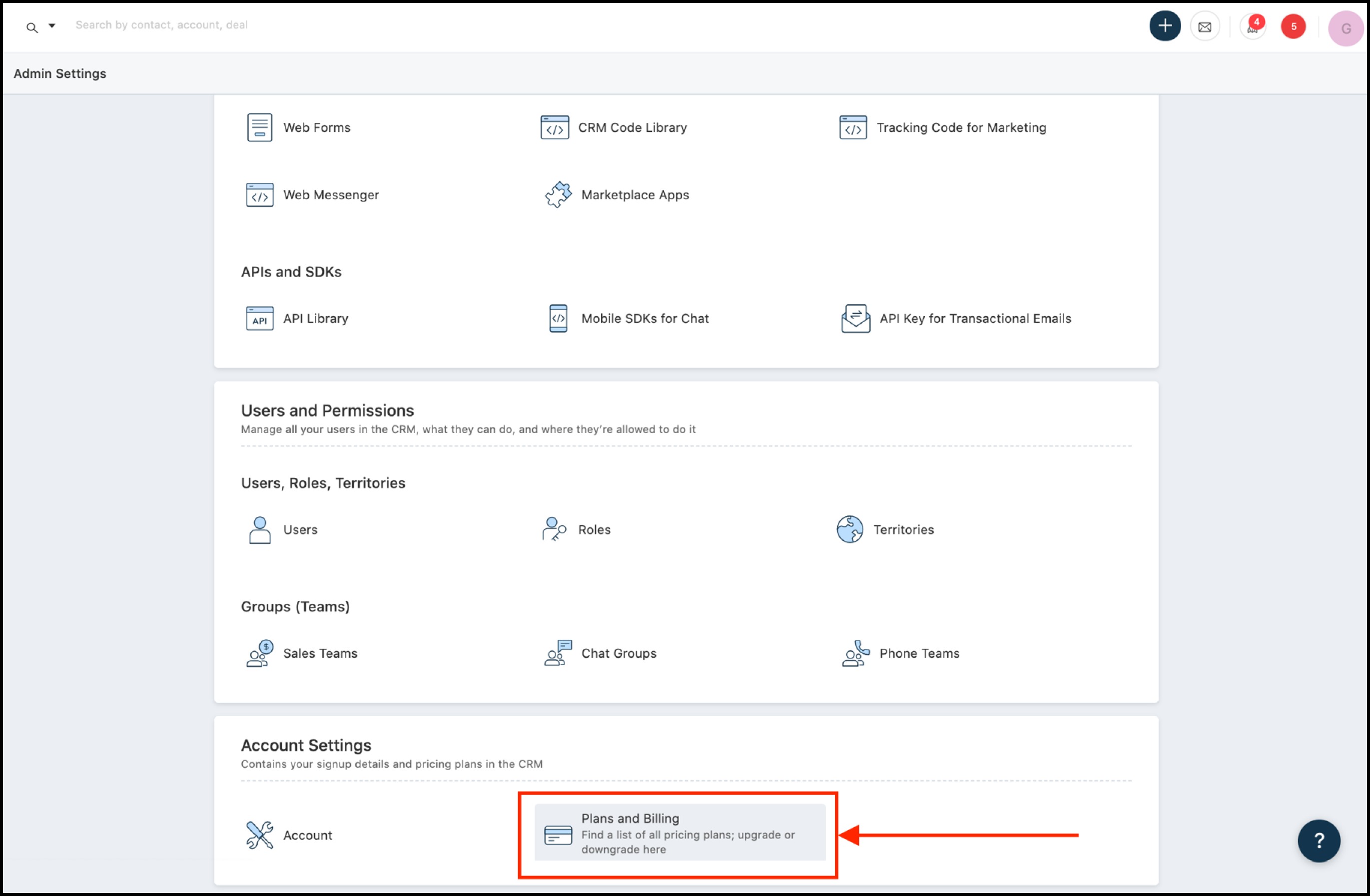This screenshot has width=1370, height=896.
Task: Click the Territories globe icon
Action: pos(850,529)
